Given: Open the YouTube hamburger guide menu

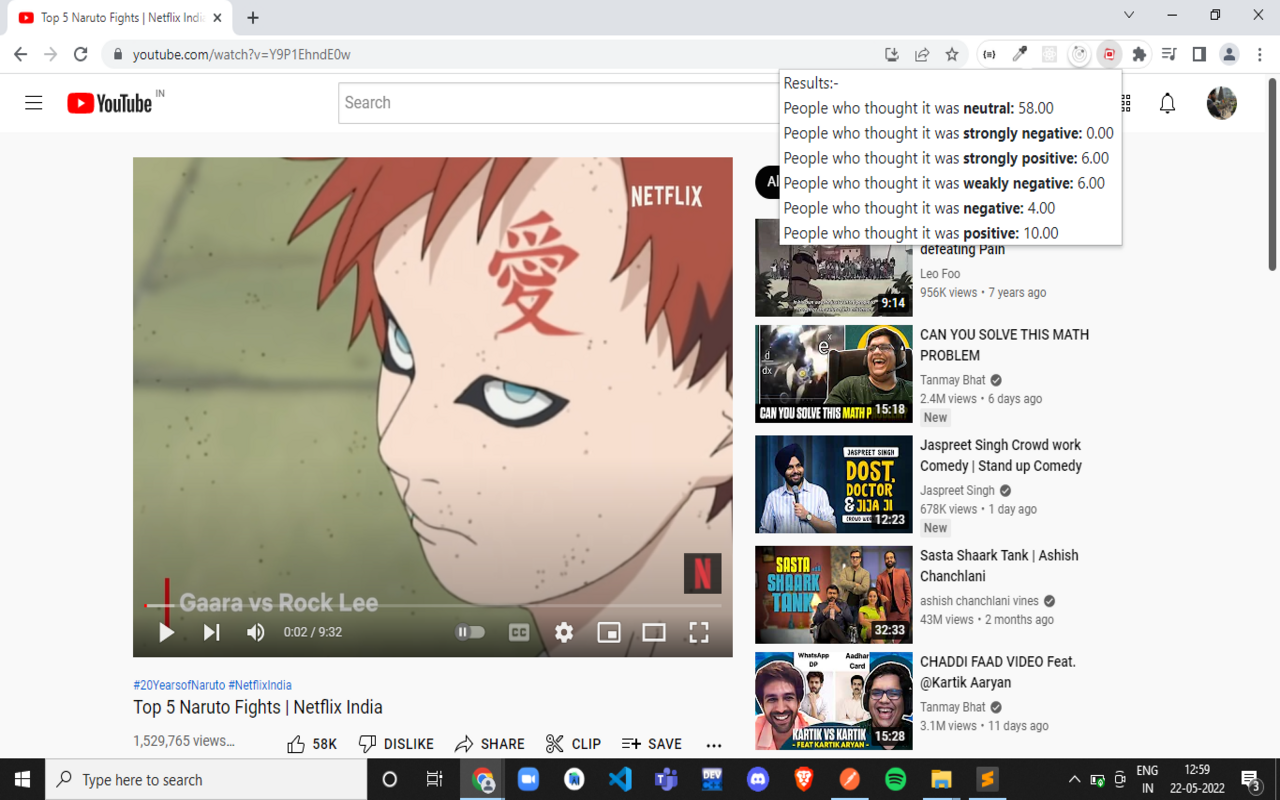Looking at the screenshot, I should click(x=34, y=103).
